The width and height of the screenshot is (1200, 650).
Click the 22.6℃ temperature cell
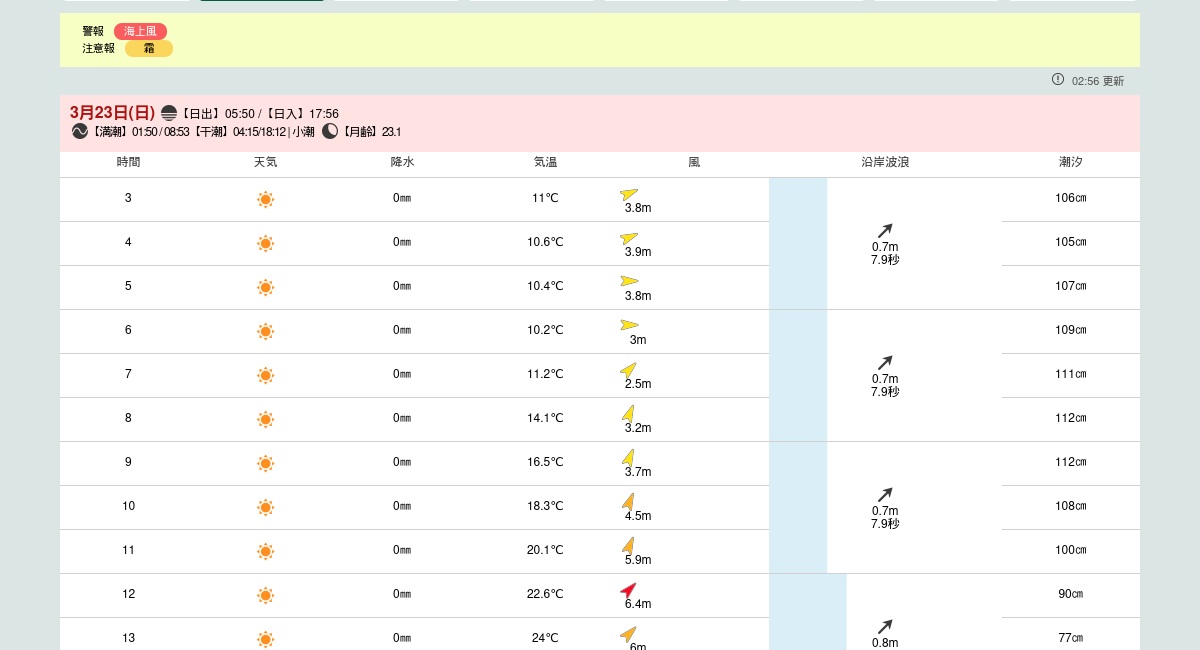(x=545, y=594)
